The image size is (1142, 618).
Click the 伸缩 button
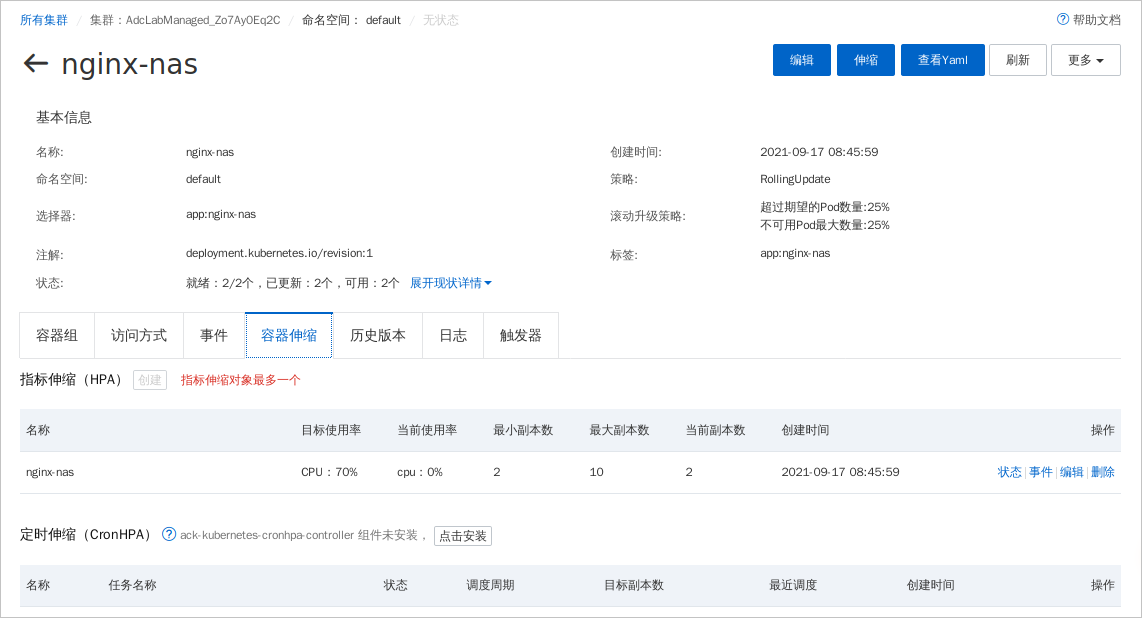coord(865,60)
